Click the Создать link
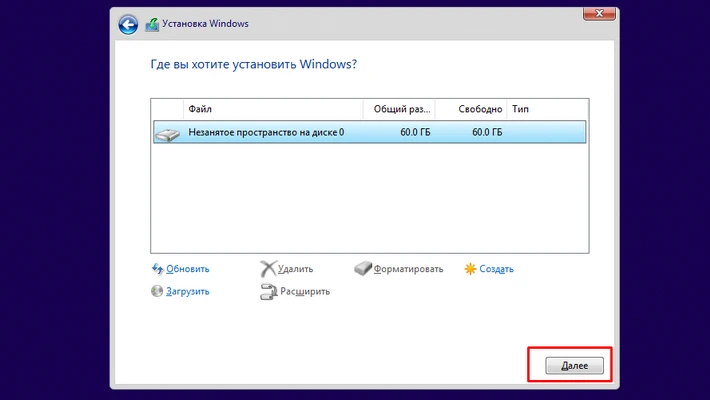This screenshot has width=710, height=400. click(496, 269)
